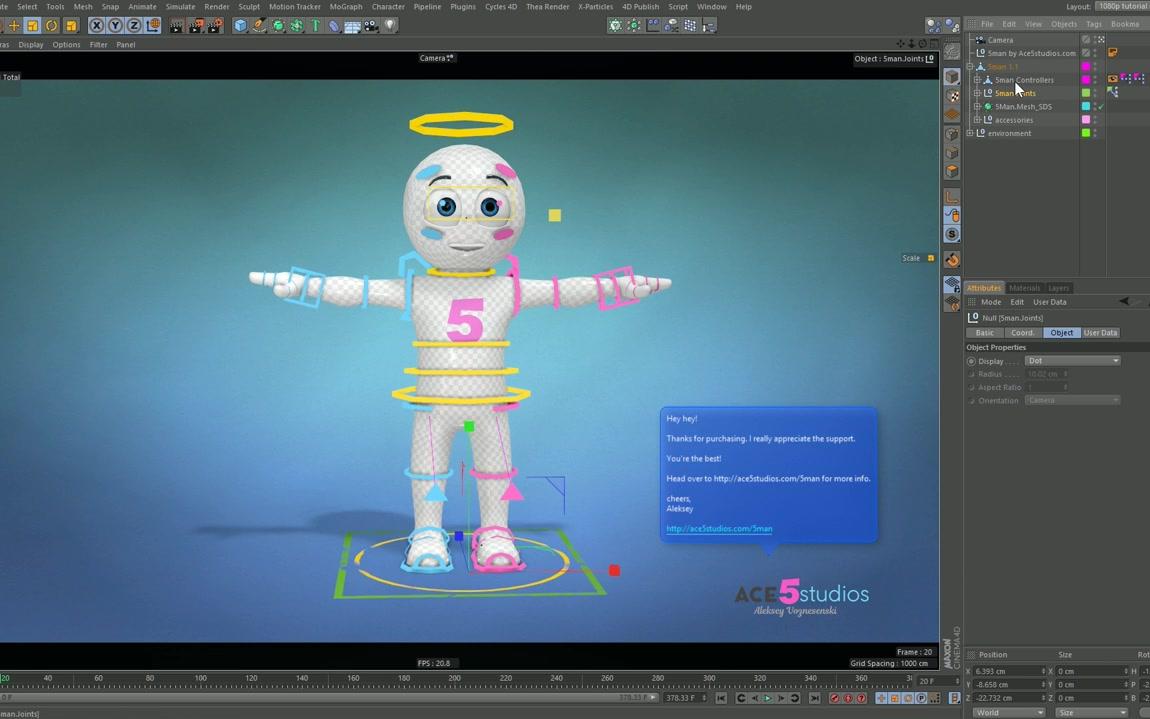This screenshot has height=719, width=1150.
Task: Open the Display dropdown set to Dot
Action: click(1072, 360)
